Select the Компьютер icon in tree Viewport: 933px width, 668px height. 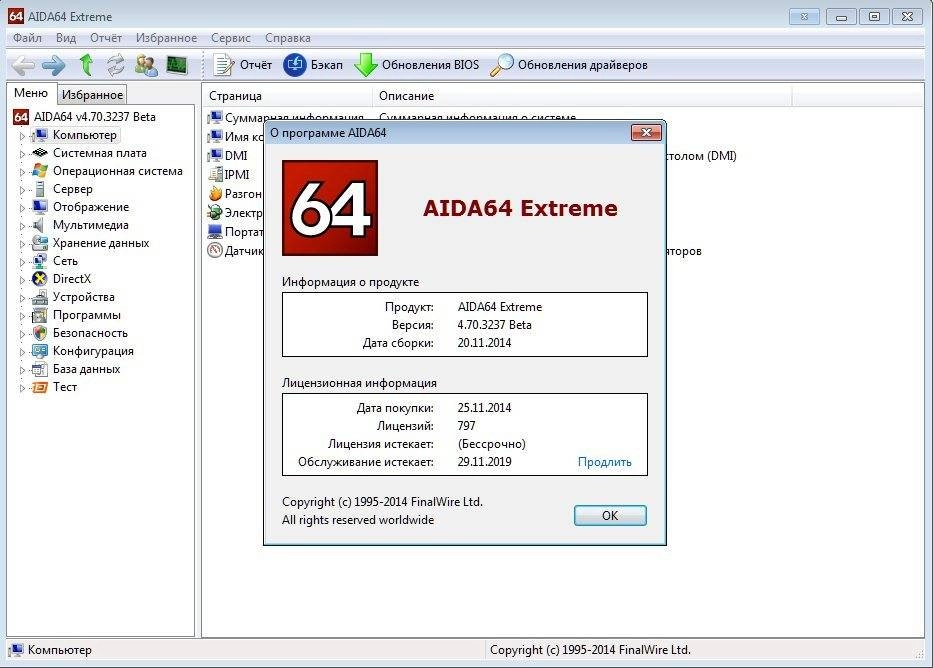coord(40,135)
